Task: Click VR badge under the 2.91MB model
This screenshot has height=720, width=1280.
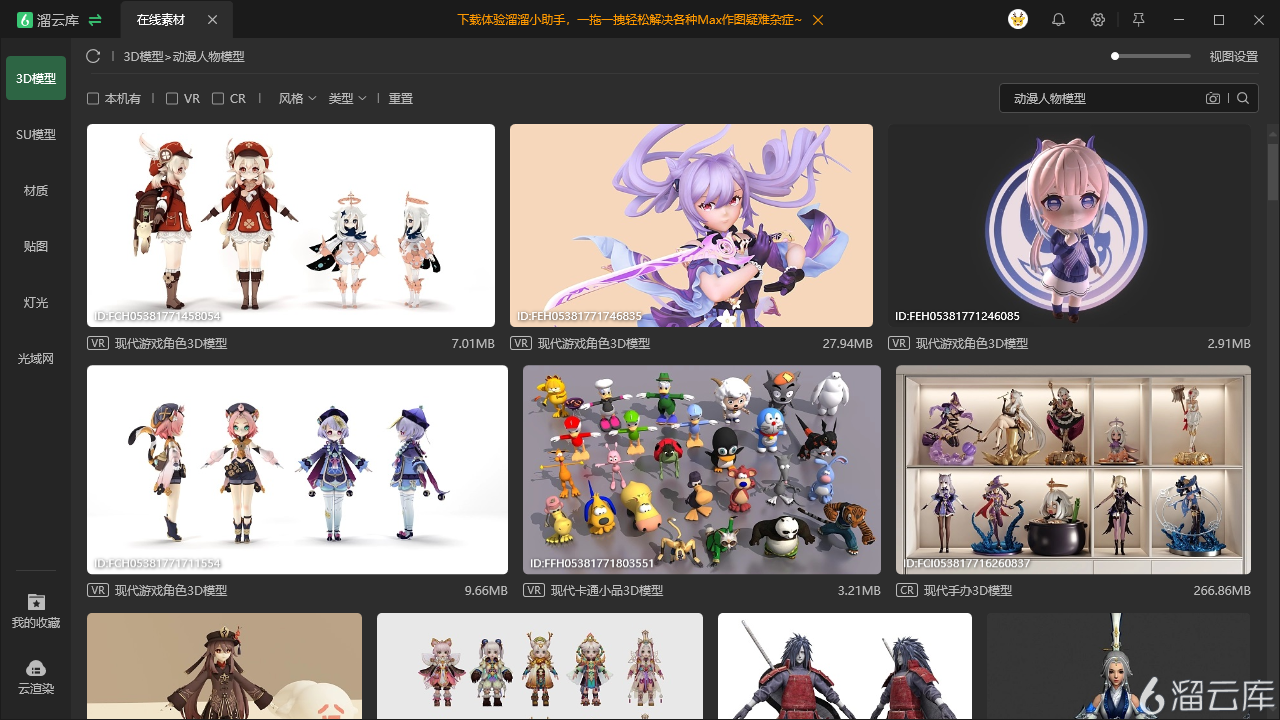Action: point(899,343)
